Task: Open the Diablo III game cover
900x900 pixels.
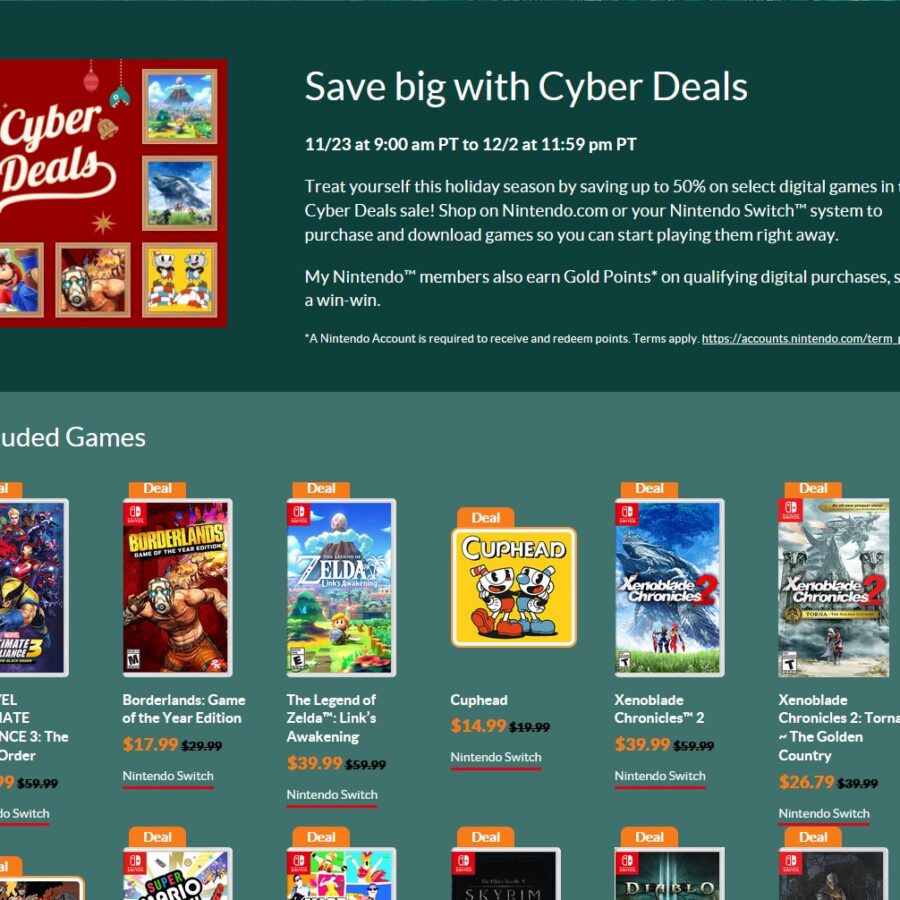Action: click(x=669, y=874)
